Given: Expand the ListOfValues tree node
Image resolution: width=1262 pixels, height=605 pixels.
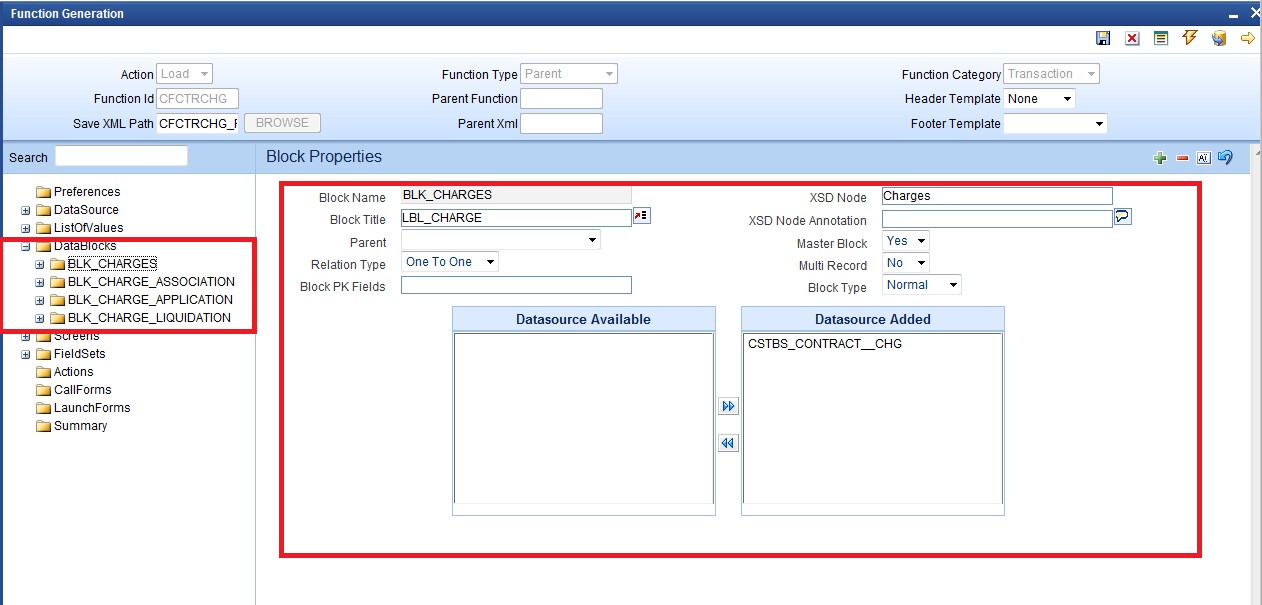Looking at the screenshot, I should pyautogui.click(x=26, y=228).
